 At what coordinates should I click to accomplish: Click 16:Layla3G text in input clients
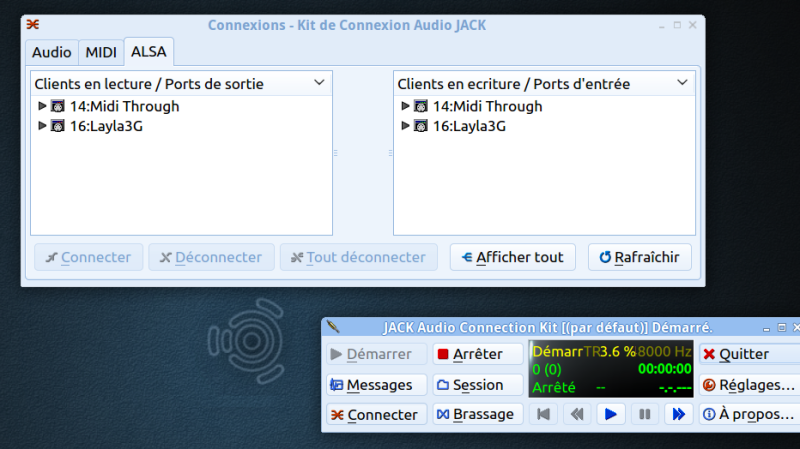click(469, 126)
